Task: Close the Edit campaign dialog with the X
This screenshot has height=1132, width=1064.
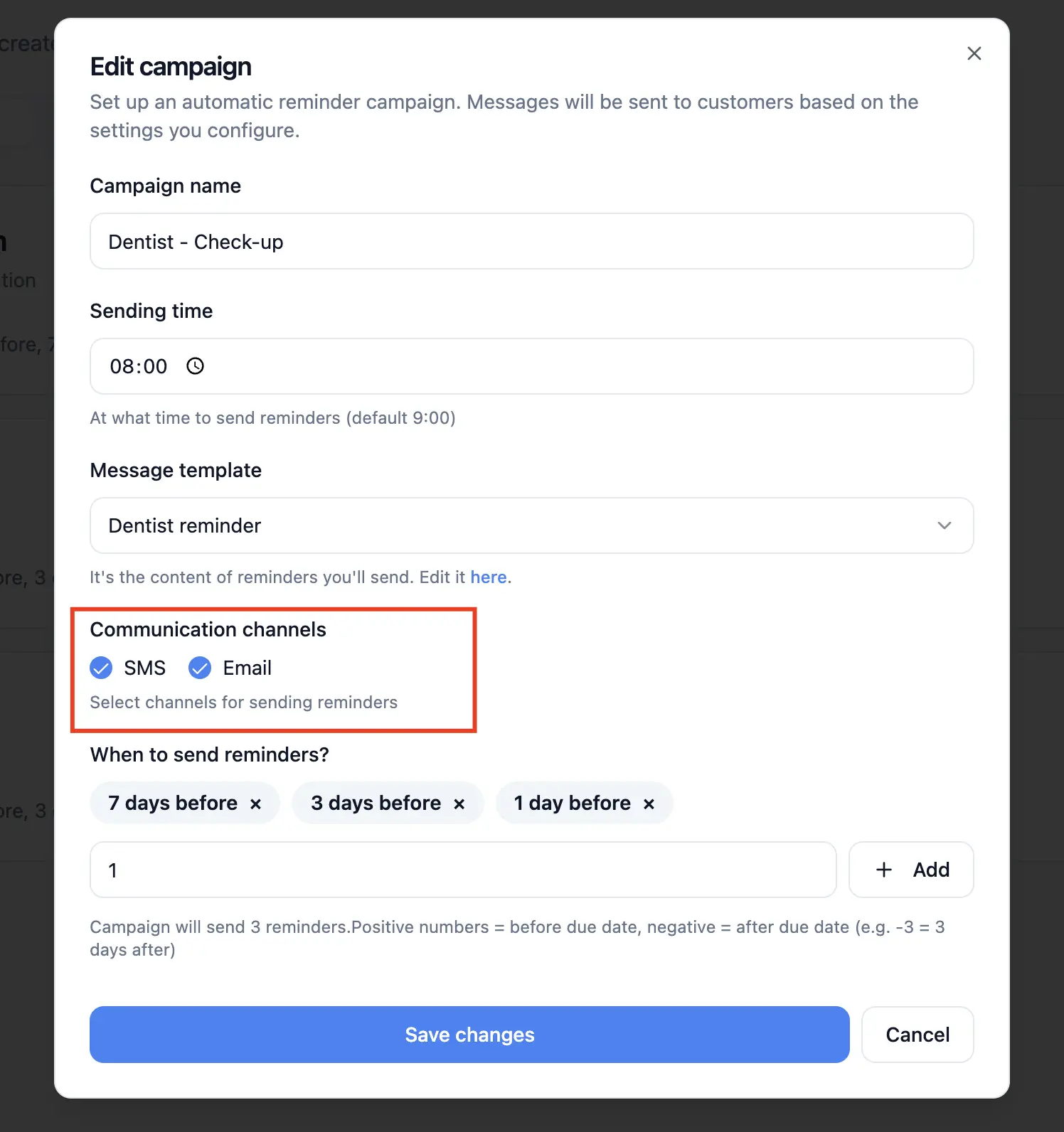Action: [974, 53]
